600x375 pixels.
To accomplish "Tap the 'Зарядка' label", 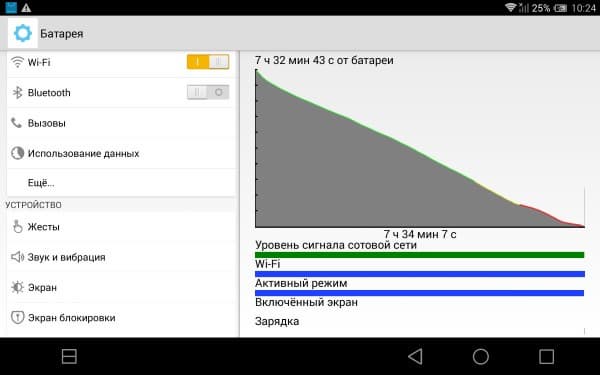I will (277, 321).
